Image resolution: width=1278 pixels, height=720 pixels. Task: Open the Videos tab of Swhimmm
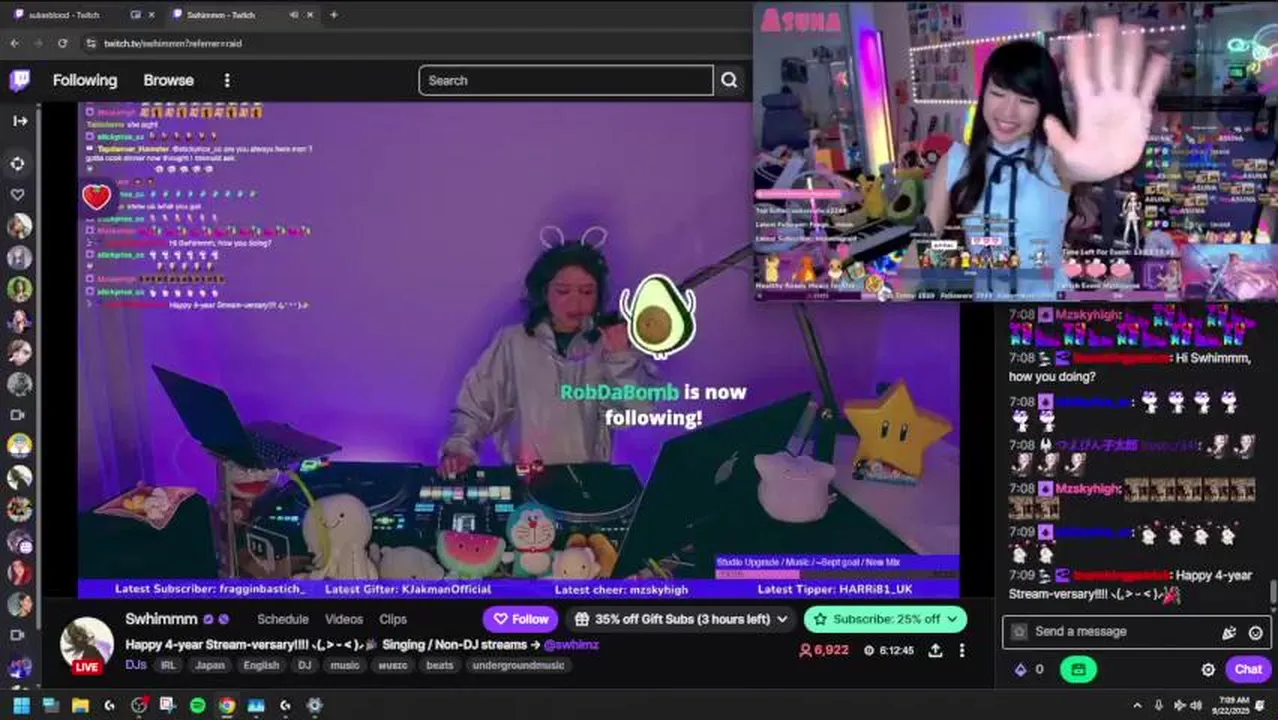(344, 619)
